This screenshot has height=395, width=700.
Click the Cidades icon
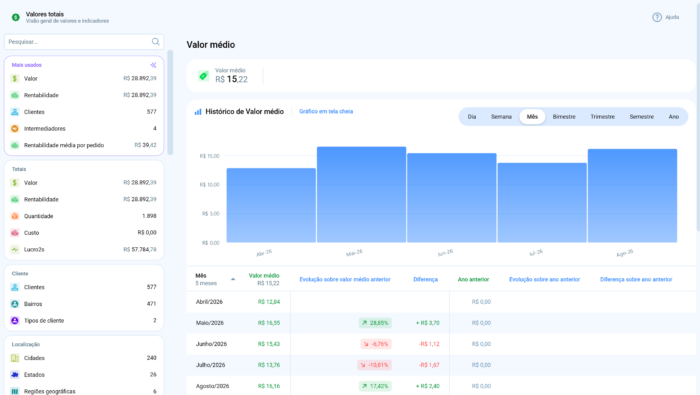click(15, 358)
